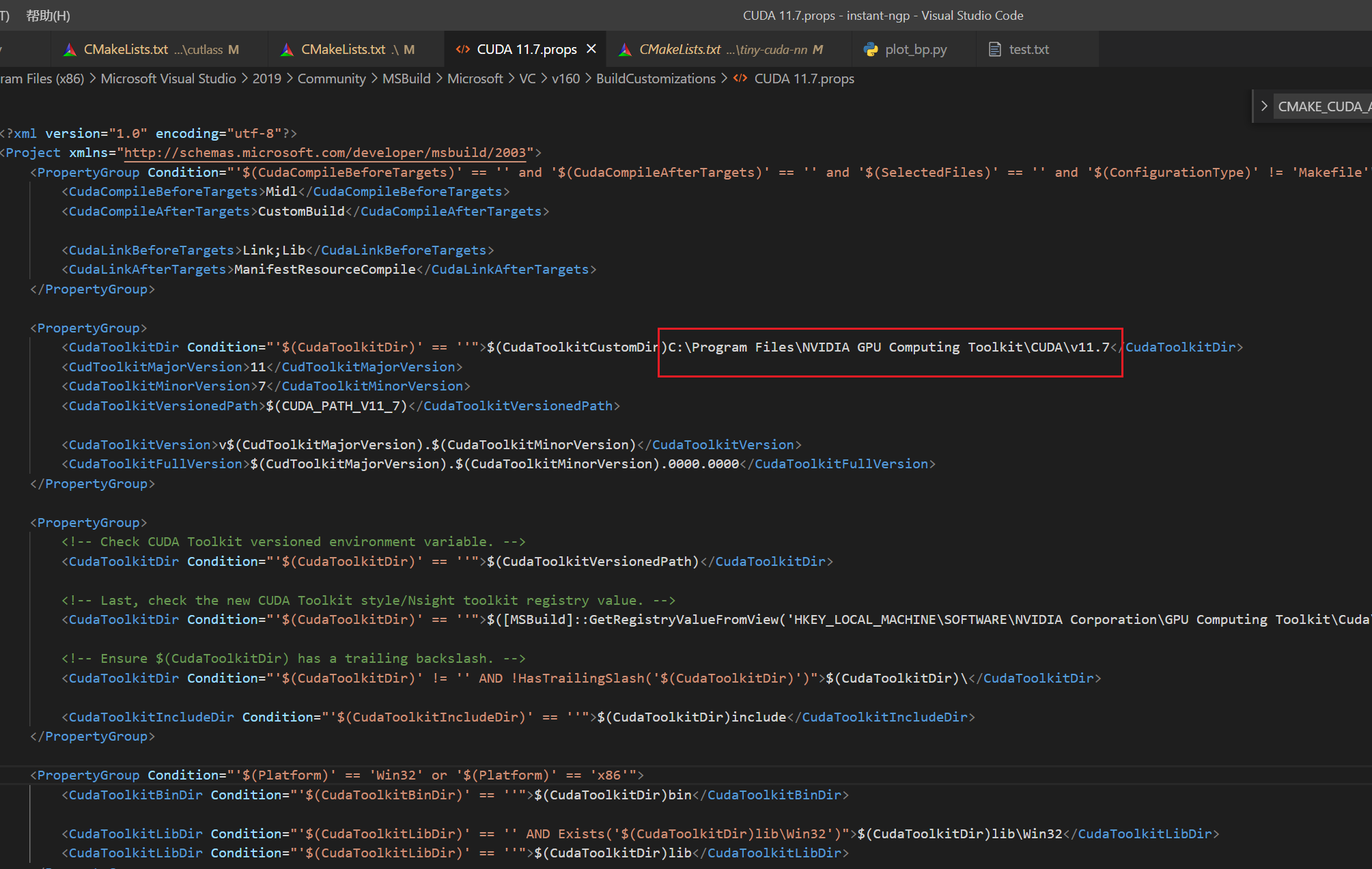Click the text file icon on test.txt tab
The height and width of the screenshot is (869, 1372).
pos(995,49)
